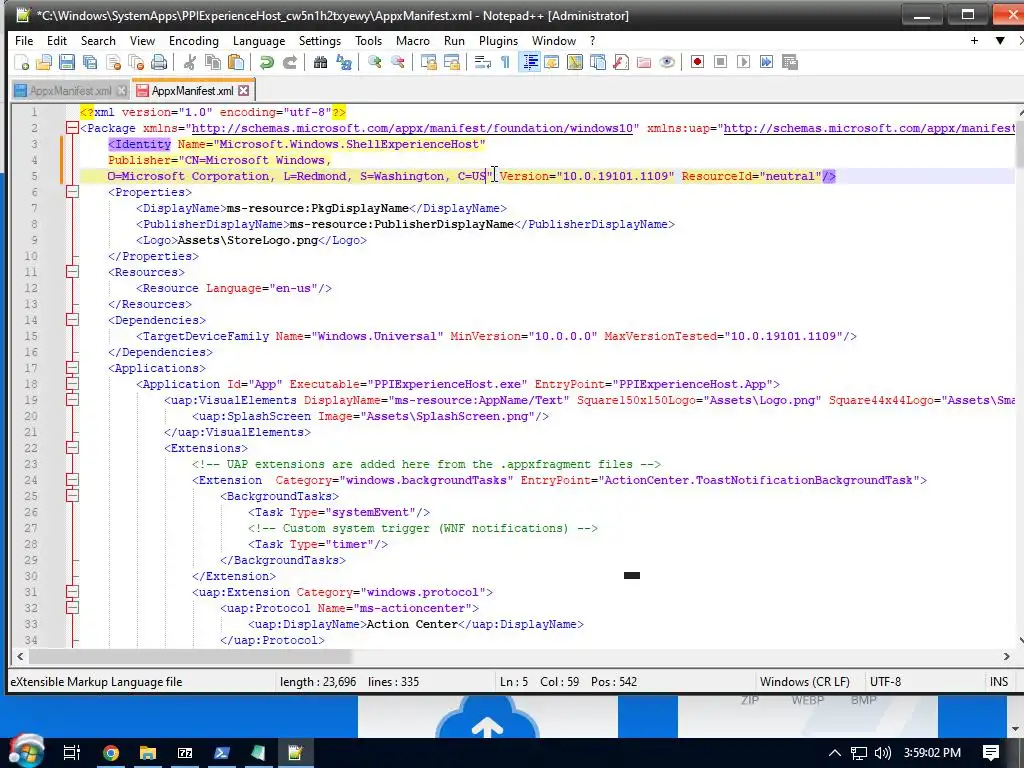Collapse the Properties fold on line 6
Viewport: 1024px width, 768px height.
[x=72, y=193]
